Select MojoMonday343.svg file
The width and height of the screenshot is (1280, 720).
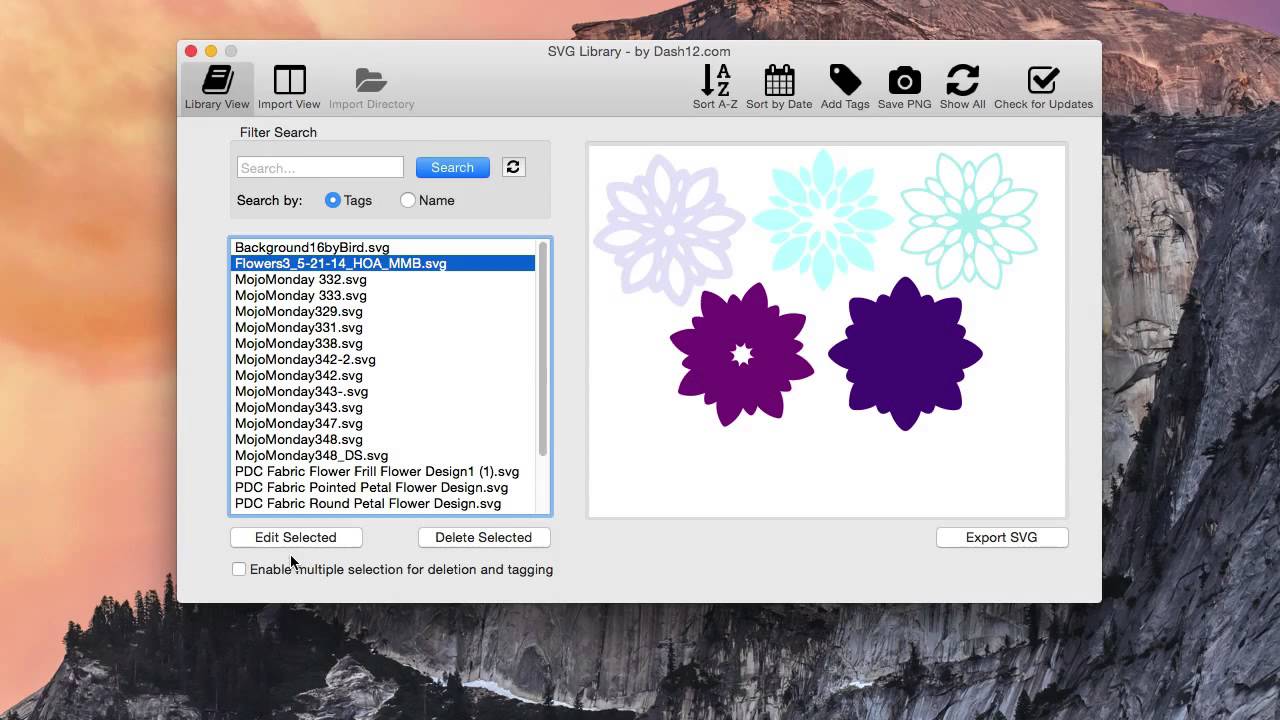[383, 407]
